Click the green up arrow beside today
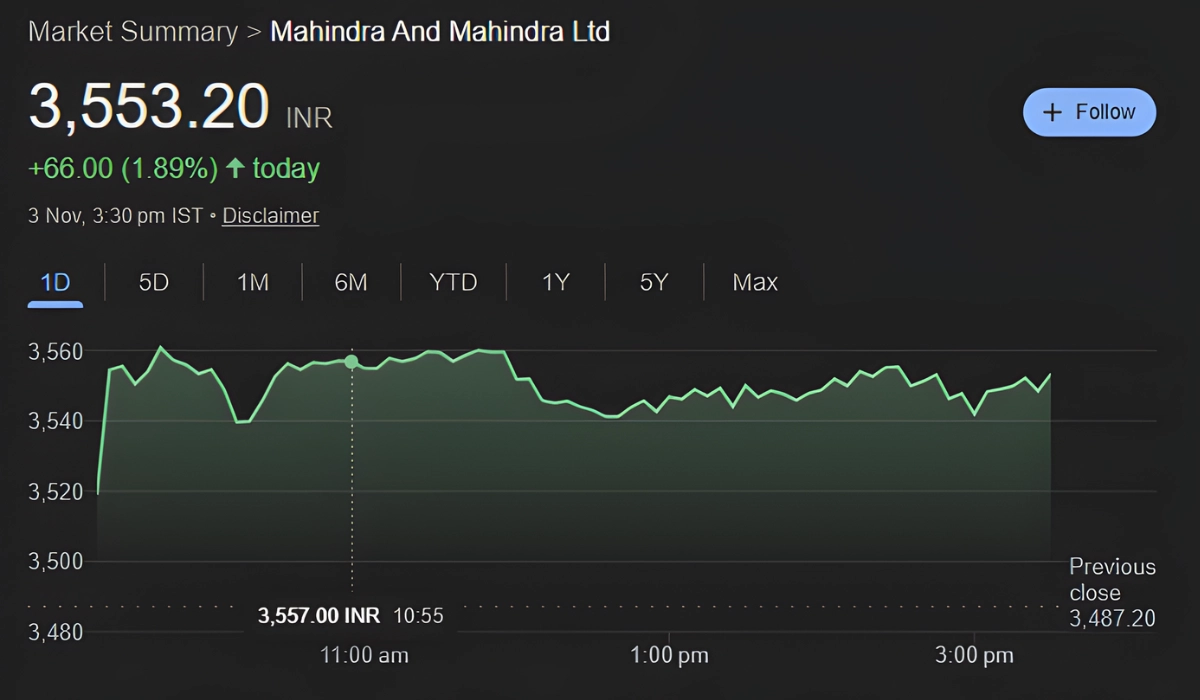Screen dimensions: 1200x700 point(235,168)
